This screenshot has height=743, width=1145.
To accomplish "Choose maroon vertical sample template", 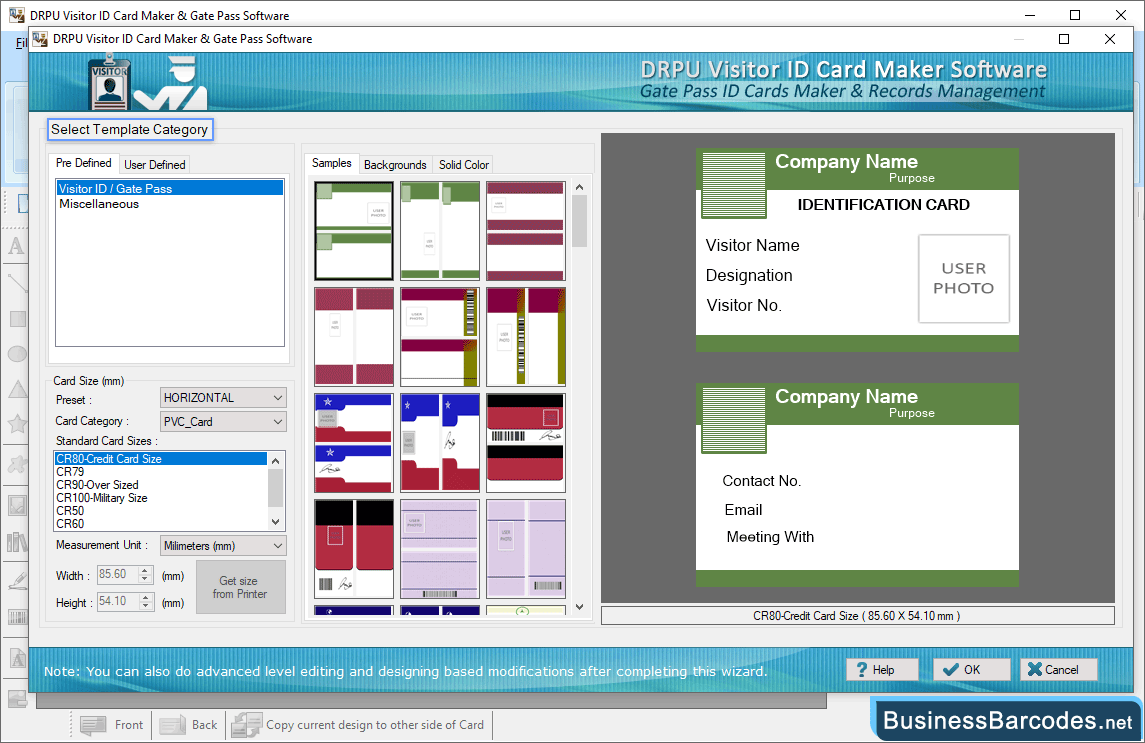I will [354, 337].
